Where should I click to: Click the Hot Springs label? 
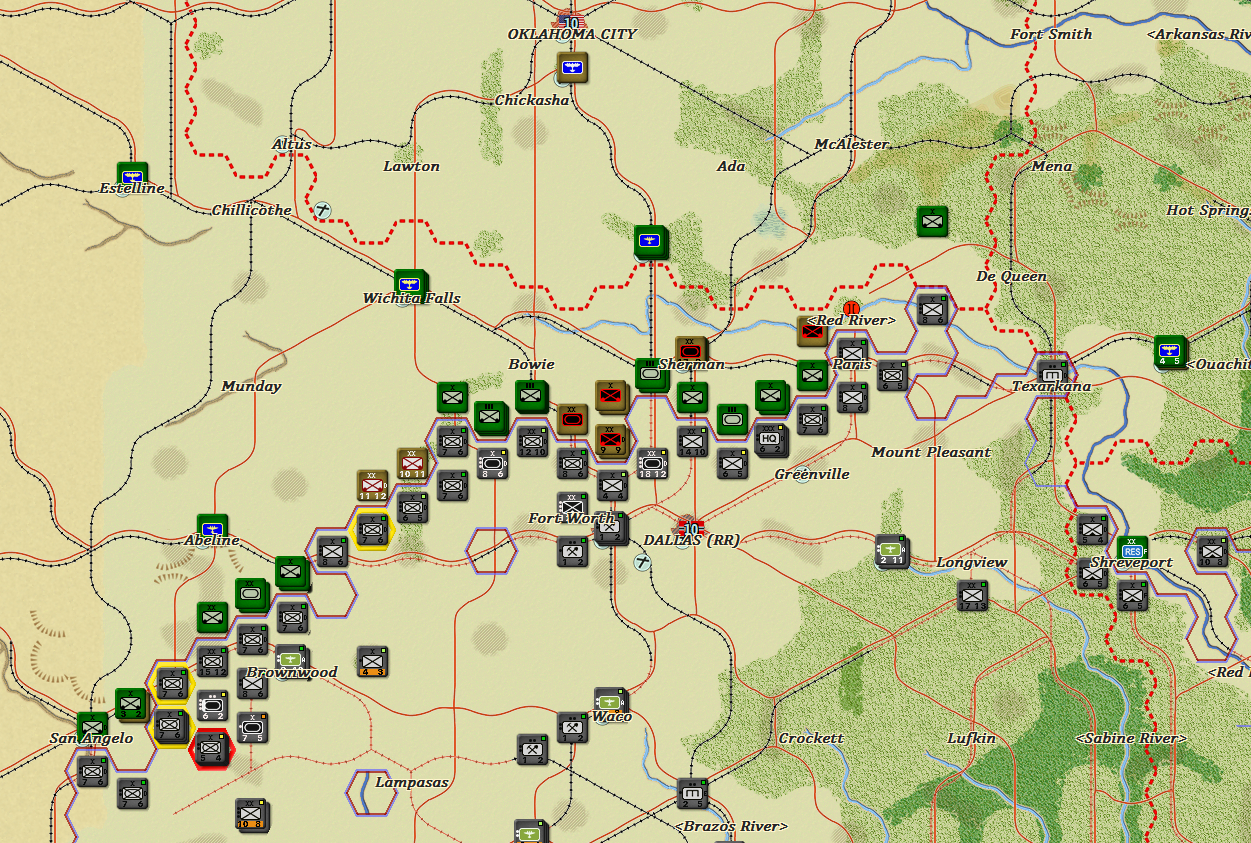coord(1208,210)
